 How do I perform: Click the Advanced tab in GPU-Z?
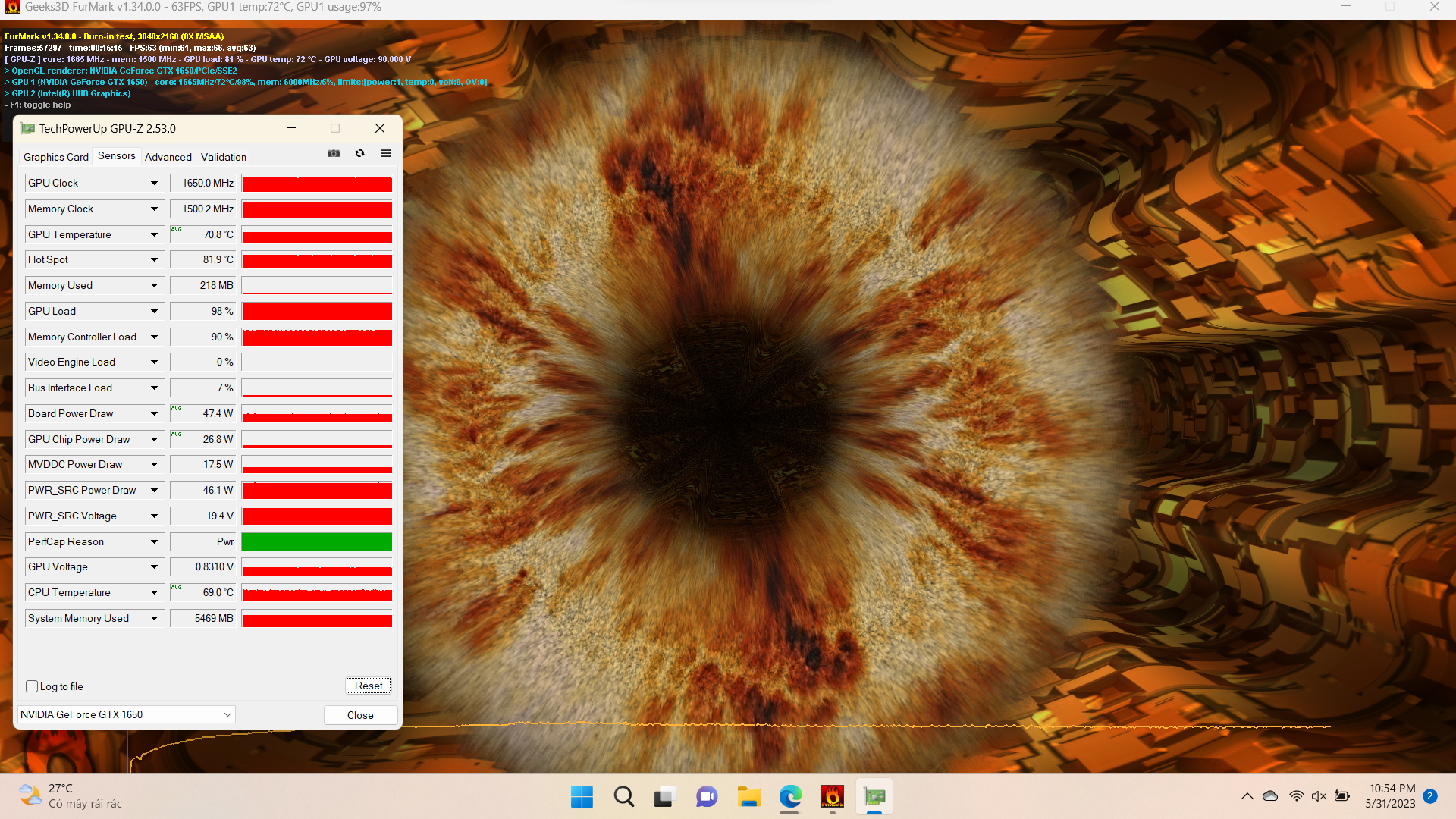click(167, 157)
